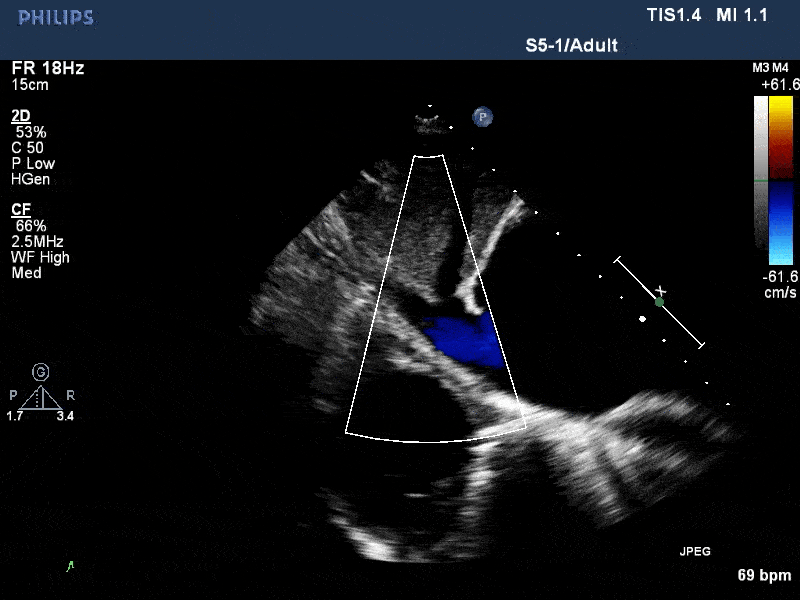The width and height of the screenshot is (800, 600).
Task: Select the circled G gain icon
Action: tap(41, 371)
